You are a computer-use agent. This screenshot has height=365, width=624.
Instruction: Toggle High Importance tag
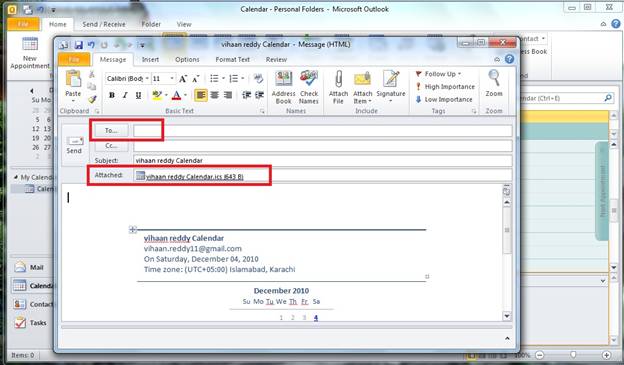pos(445,87)
